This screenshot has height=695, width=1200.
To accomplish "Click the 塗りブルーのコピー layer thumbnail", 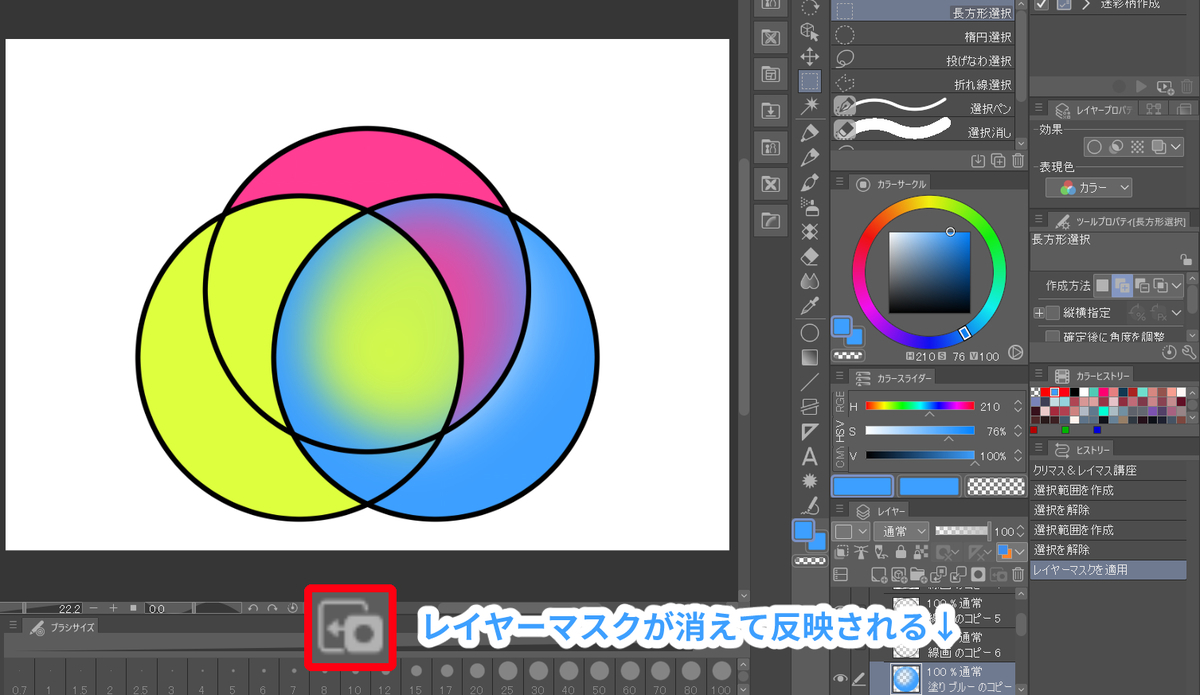I will 907,677.
